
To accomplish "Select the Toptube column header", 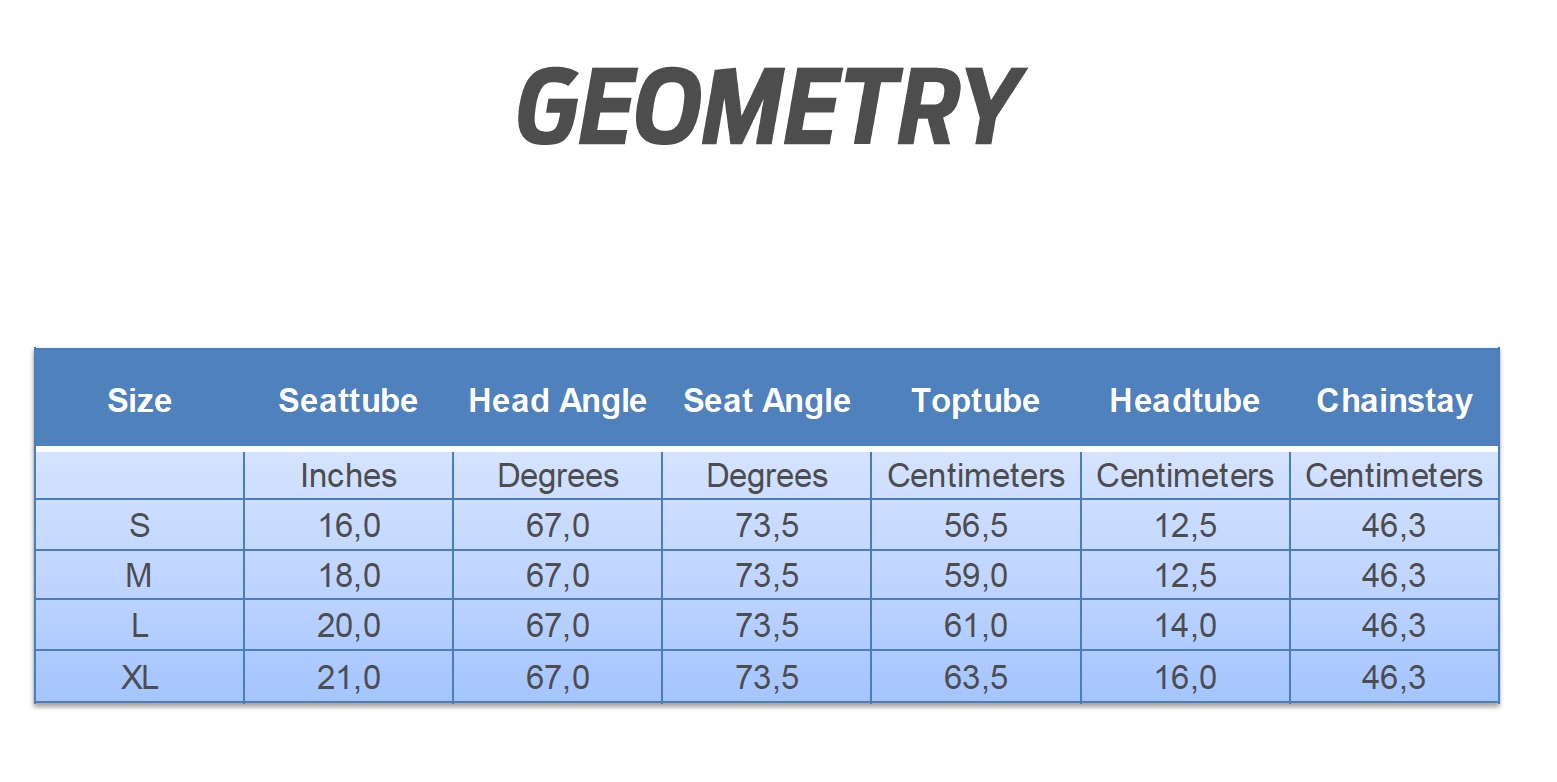I will click(x=975, y=401).
